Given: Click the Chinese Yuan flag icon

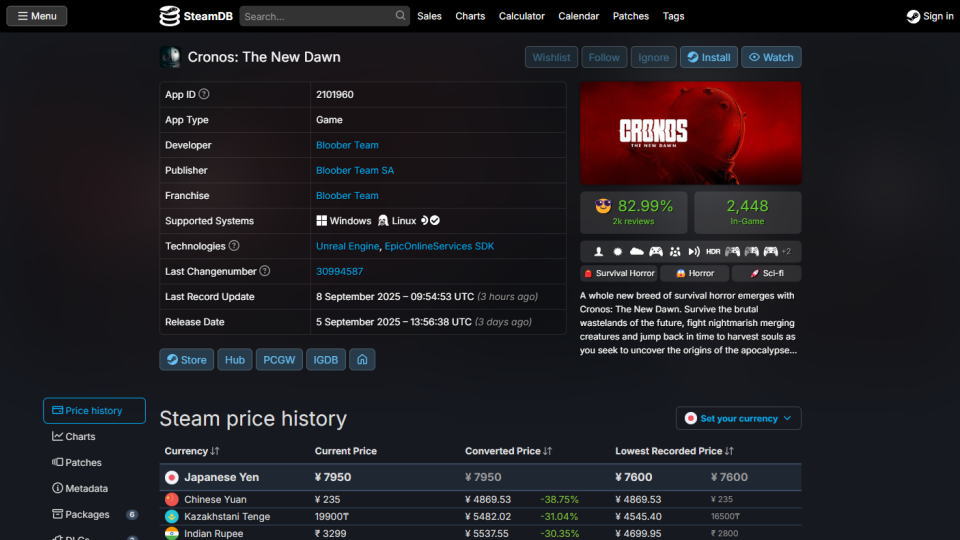Looking at the screenshot, I should [x=171, y=499].
